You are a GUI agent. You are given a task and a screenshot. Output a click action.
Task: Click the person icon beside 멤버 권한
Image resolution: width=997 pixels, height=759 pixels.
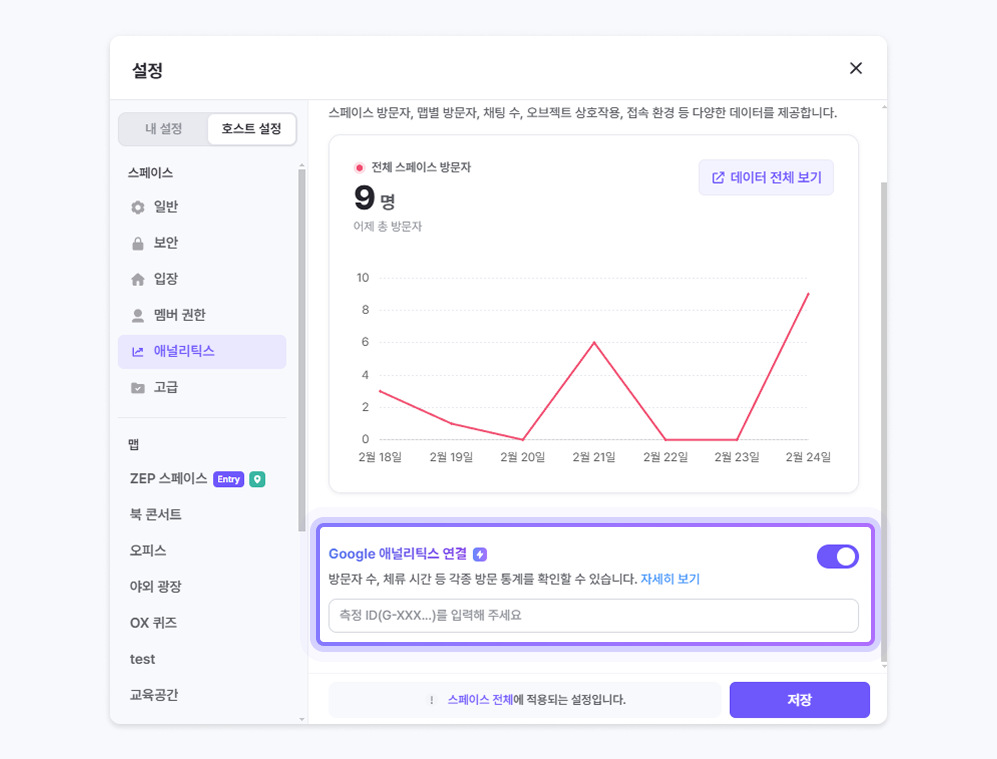tap(138, 315)
